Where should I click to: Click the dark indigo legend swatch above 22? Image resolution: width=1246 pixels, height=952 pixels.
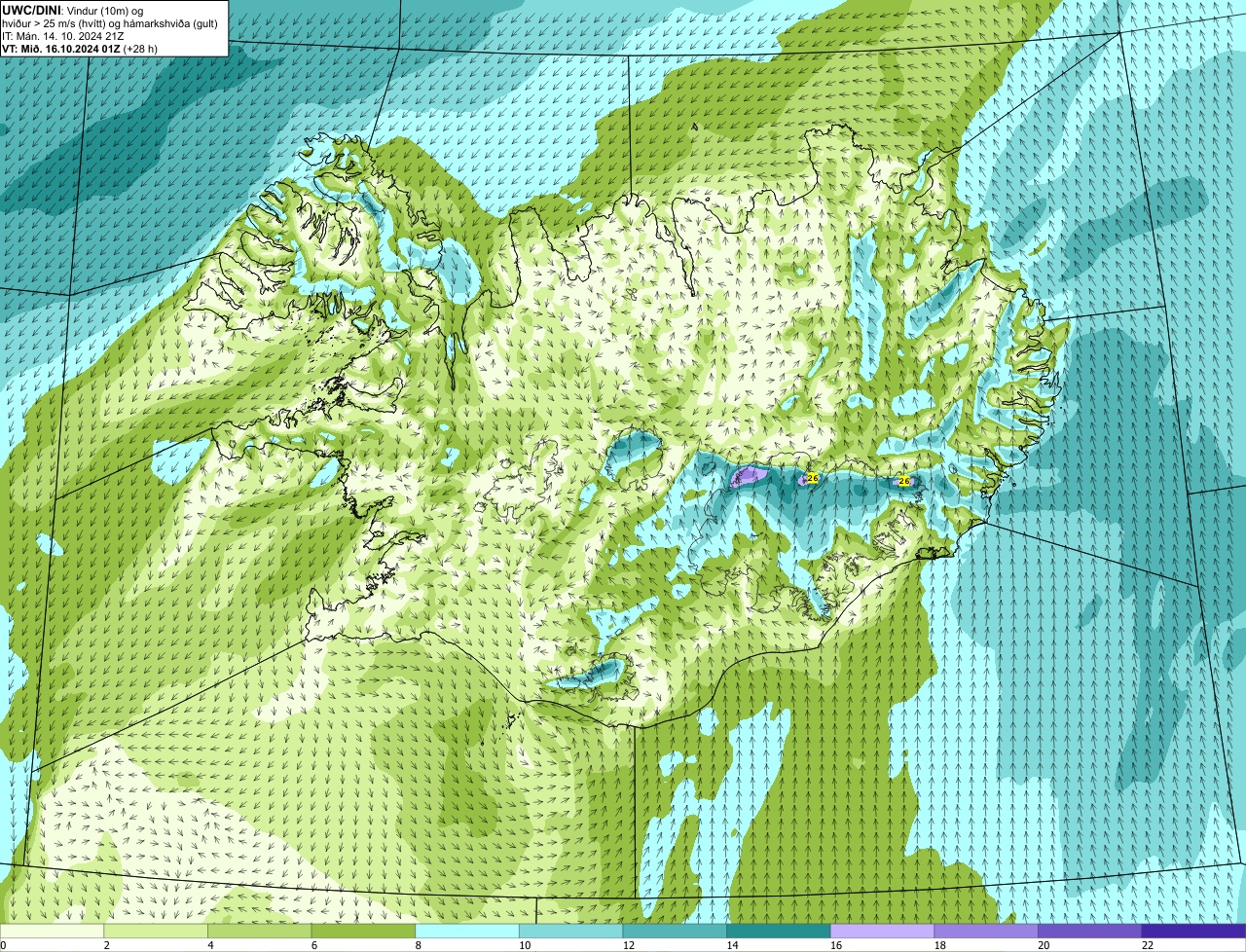(x=1194, y=931)
